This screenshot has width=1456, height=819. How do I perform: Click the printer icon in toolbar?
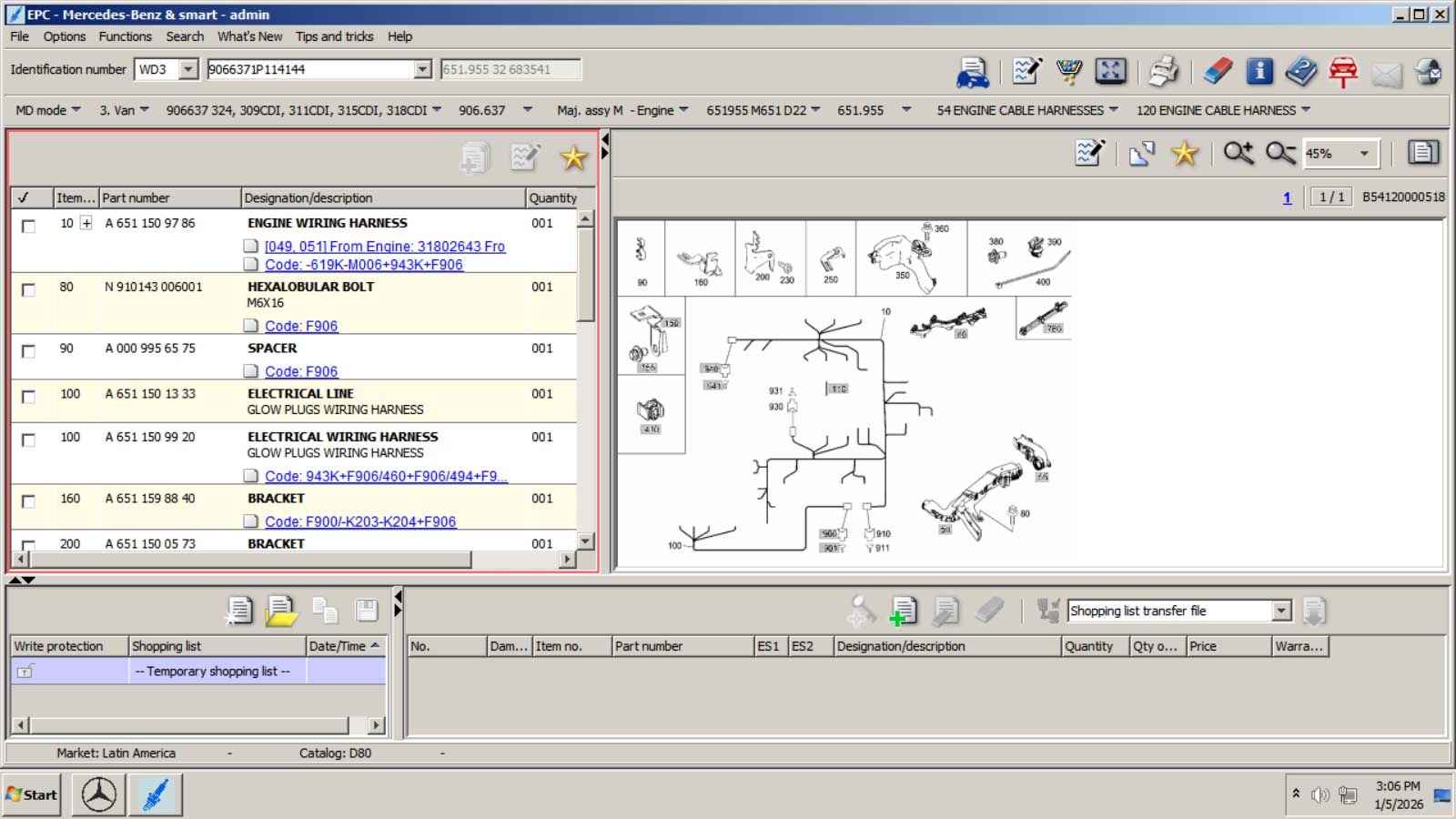[1163, 71]
